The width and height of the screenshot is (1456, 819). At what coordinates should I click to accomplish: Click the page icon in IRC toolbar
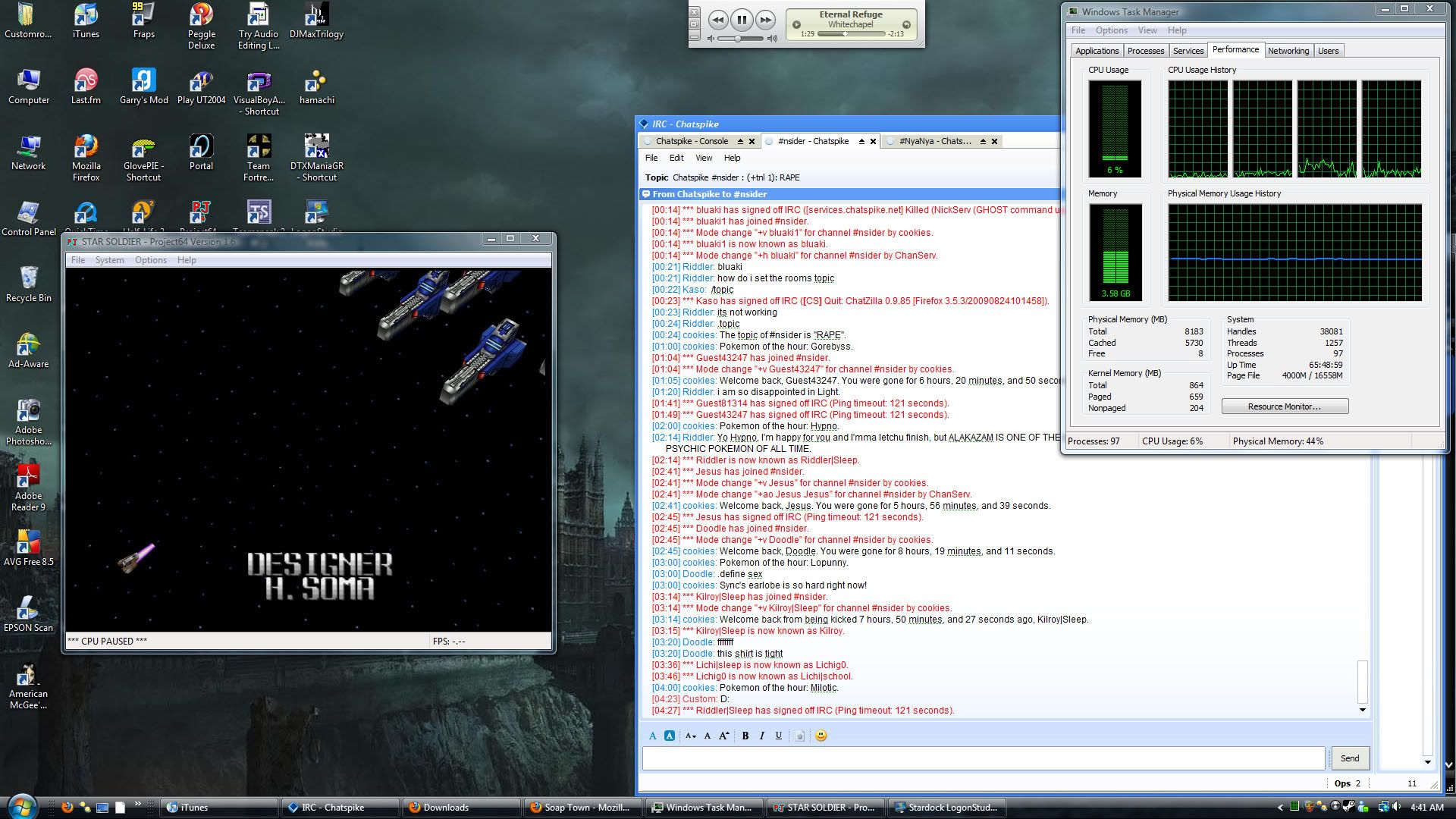tap(799, 736)
